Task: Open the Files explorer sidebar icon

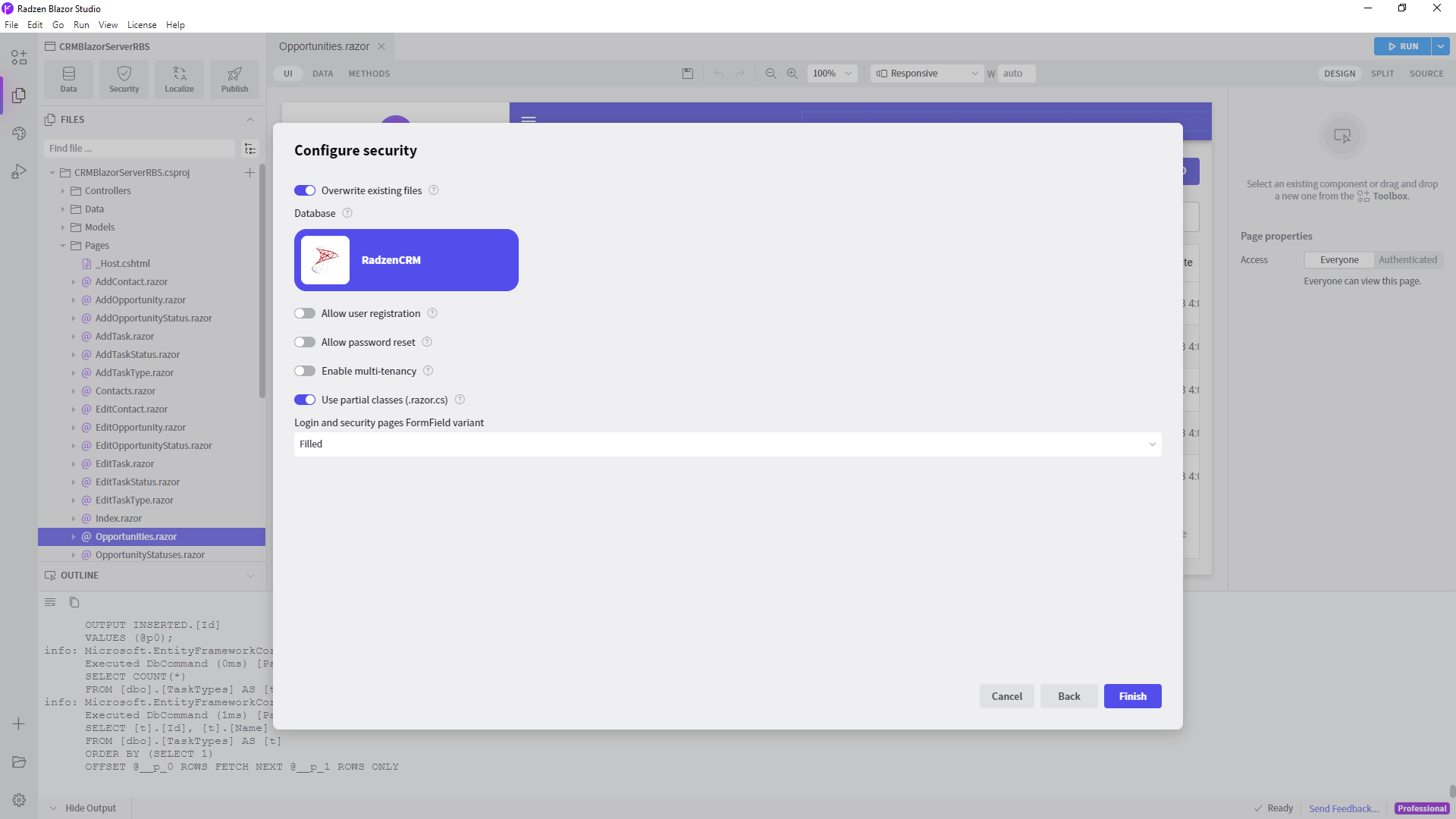Action: [19, 96]
